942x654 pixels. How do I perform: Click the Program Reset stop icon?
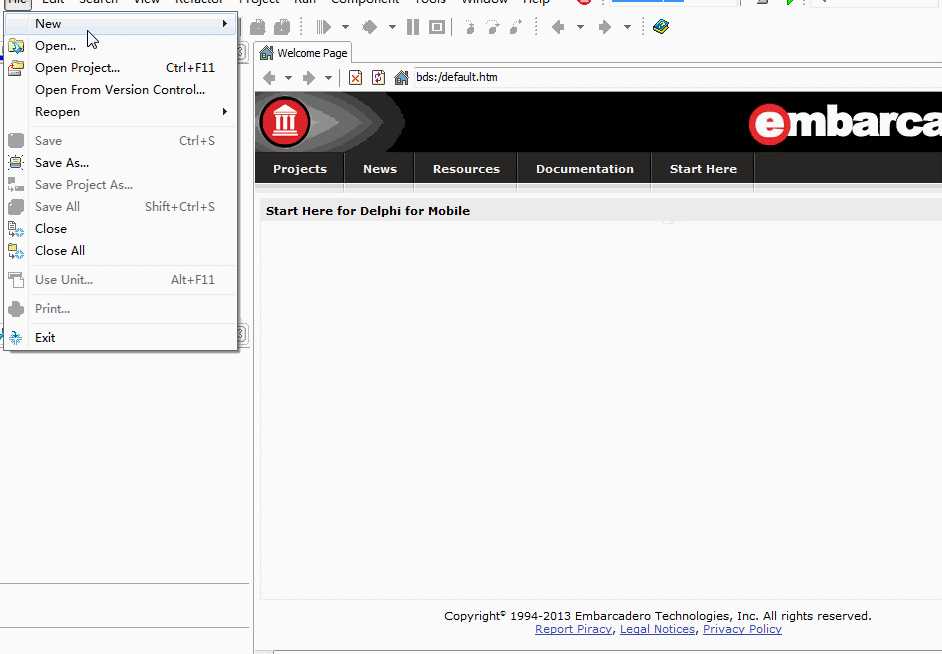coord(437,27)
